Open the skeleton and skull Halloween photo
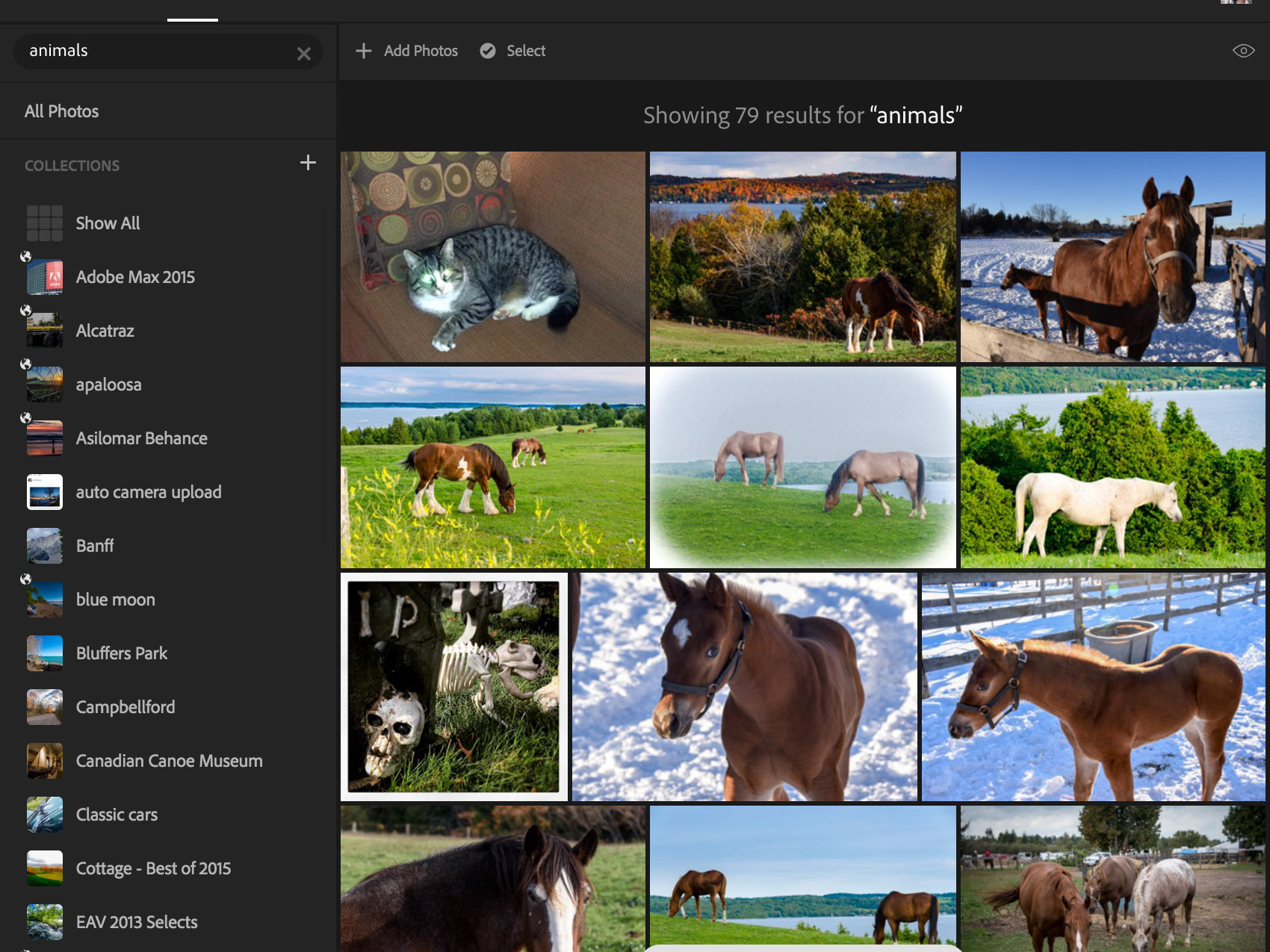Image resolution: width=1270 pixels, height=952 pixels. [454, 687]
